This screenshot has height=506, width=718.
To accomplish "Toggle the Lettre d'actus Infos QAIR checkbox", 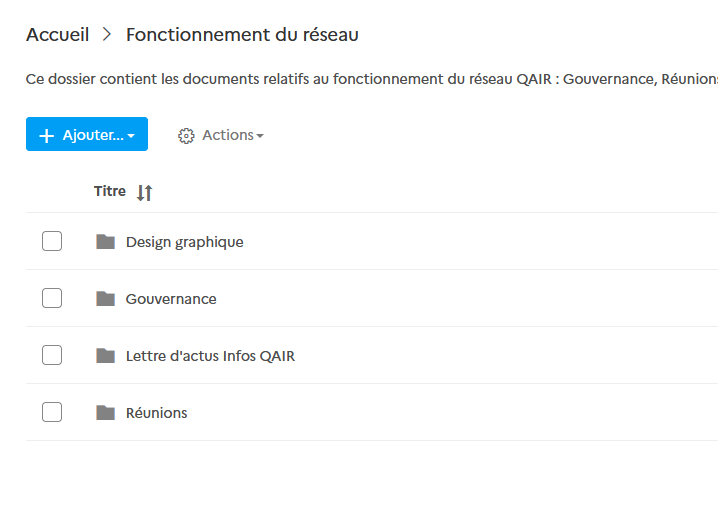I will pos(52,355).
